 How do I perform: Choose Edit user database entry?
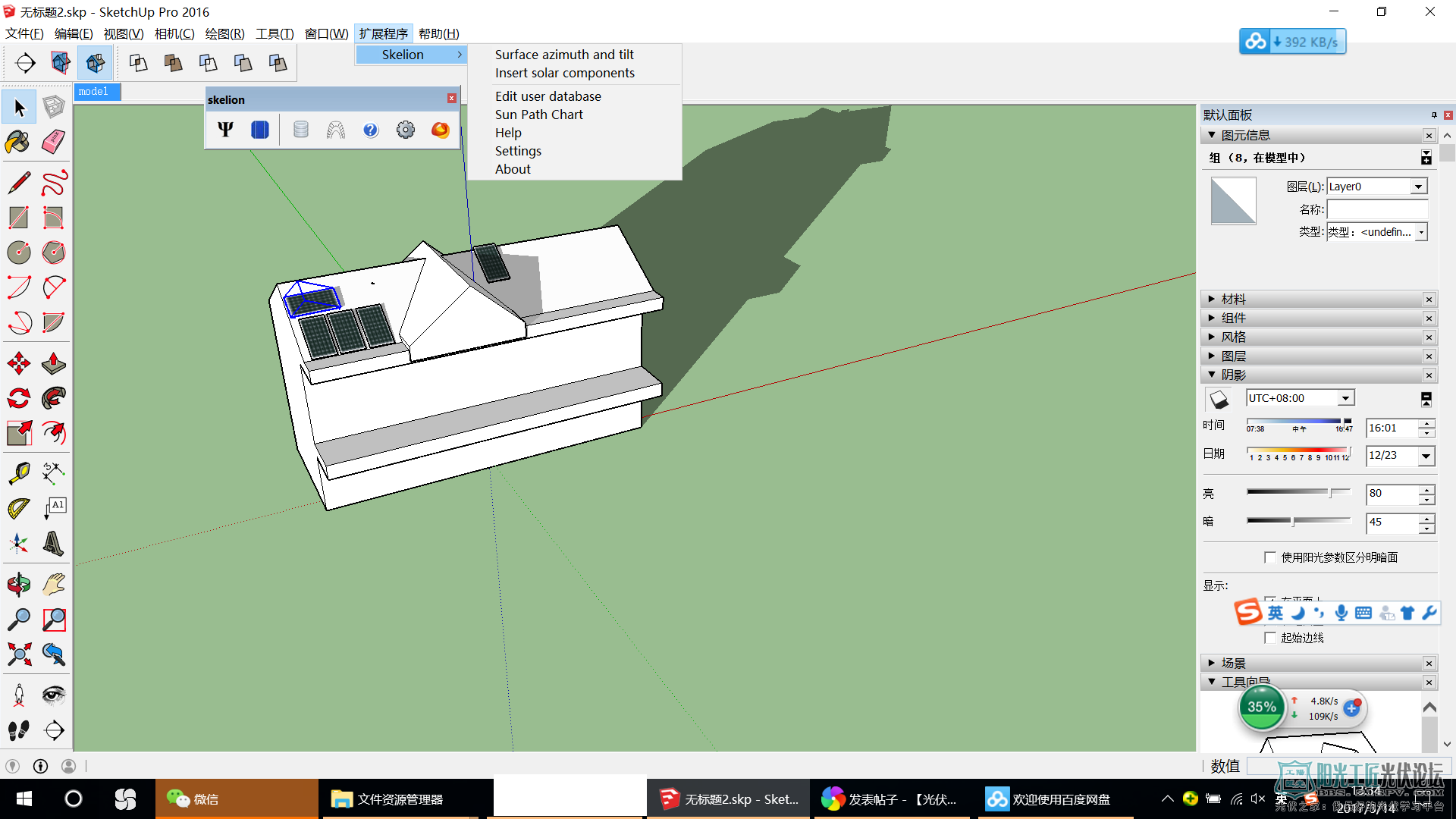548,96
